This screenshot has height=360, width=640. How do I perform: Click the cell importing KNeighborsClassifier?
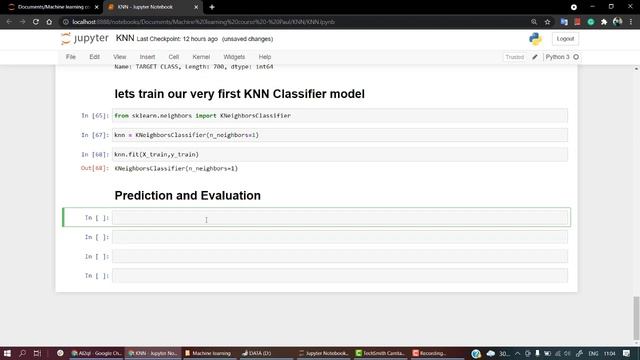pos(340,116)
